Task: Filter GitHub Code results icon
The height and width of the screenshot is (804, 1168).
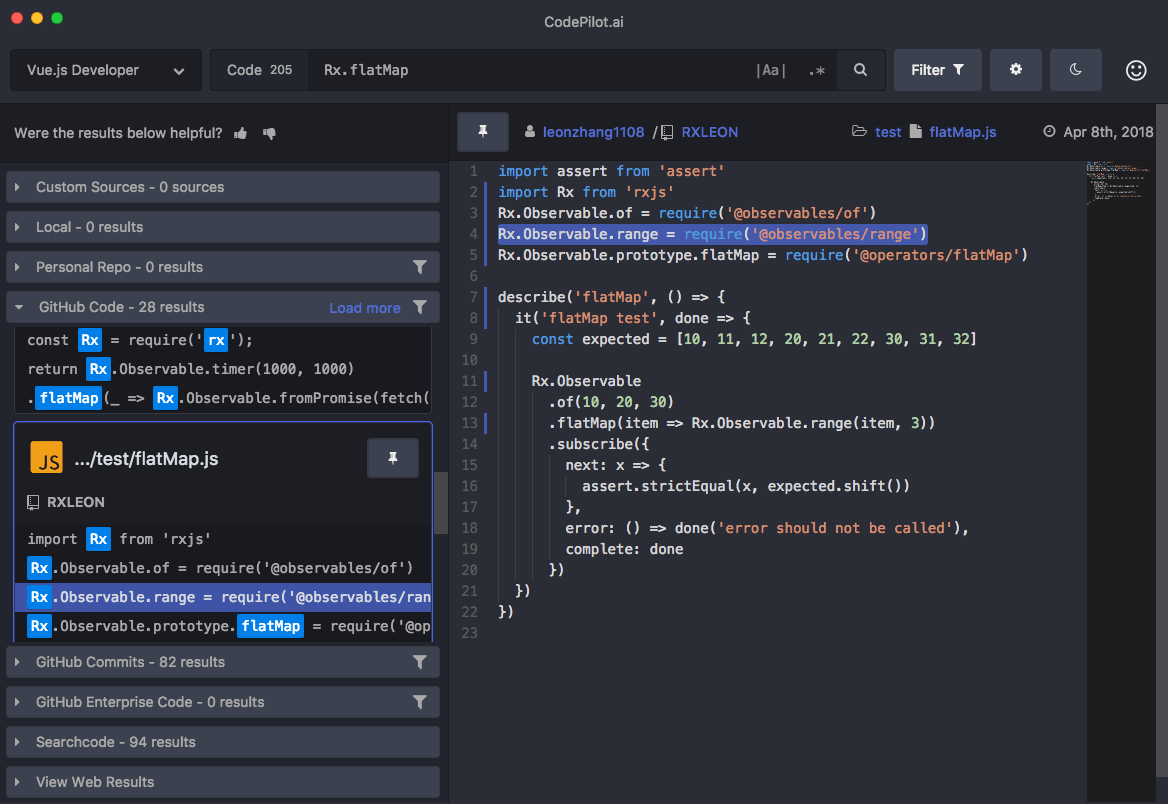Action: 420,307
